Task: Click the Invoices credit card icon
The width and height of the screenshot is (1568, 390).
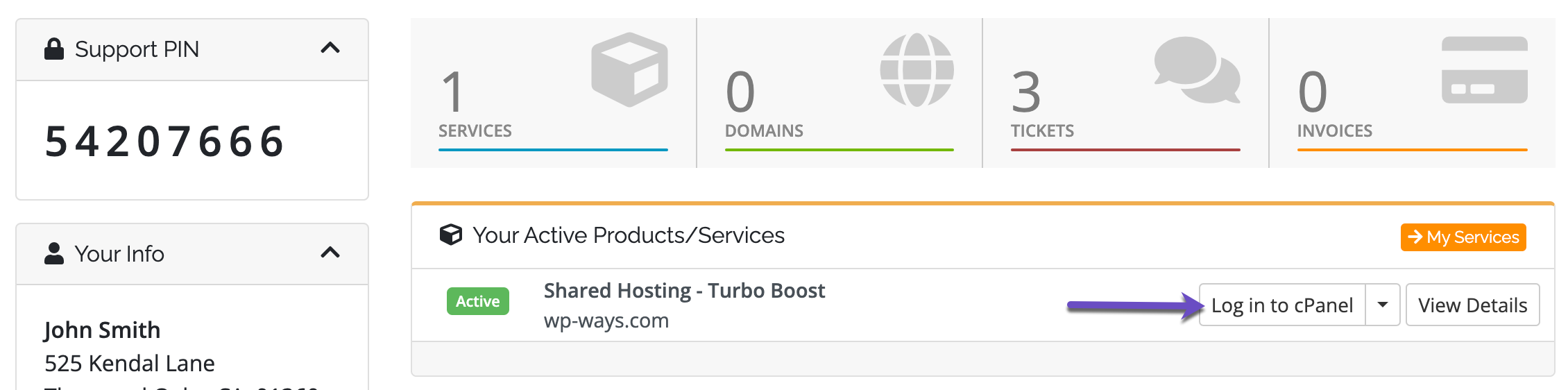Action: pyautogui.click(x=1484, y=69)
